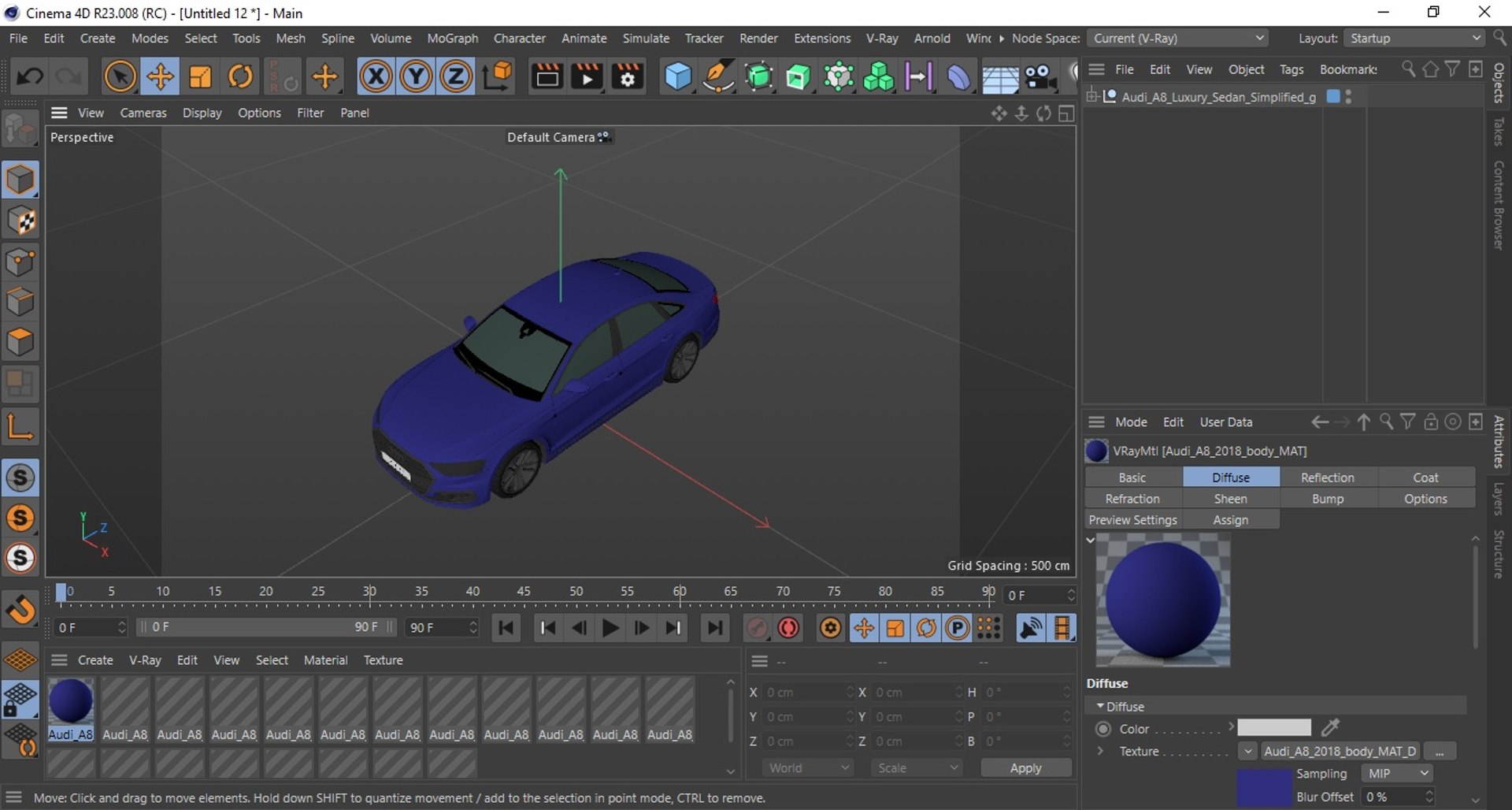The width and height of the screenshot is (1512, 810).
Task: Click Render View clapperboard icon
Action: coord(547,76)
